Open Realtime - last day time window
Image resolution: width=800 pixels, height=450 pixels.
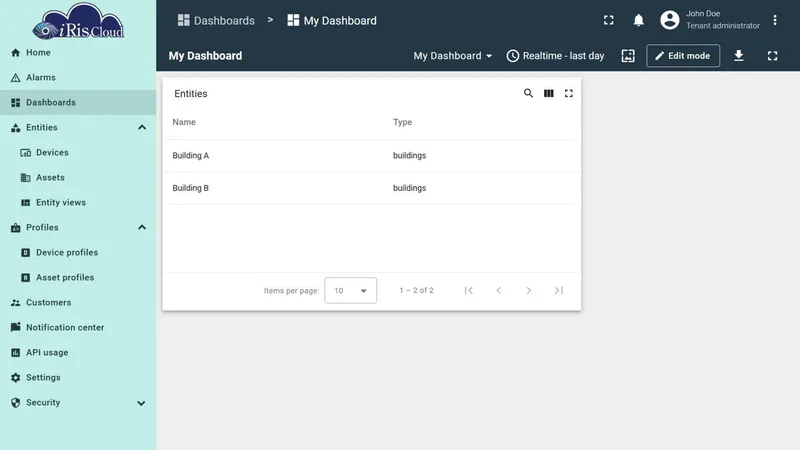tap(555, 56)
